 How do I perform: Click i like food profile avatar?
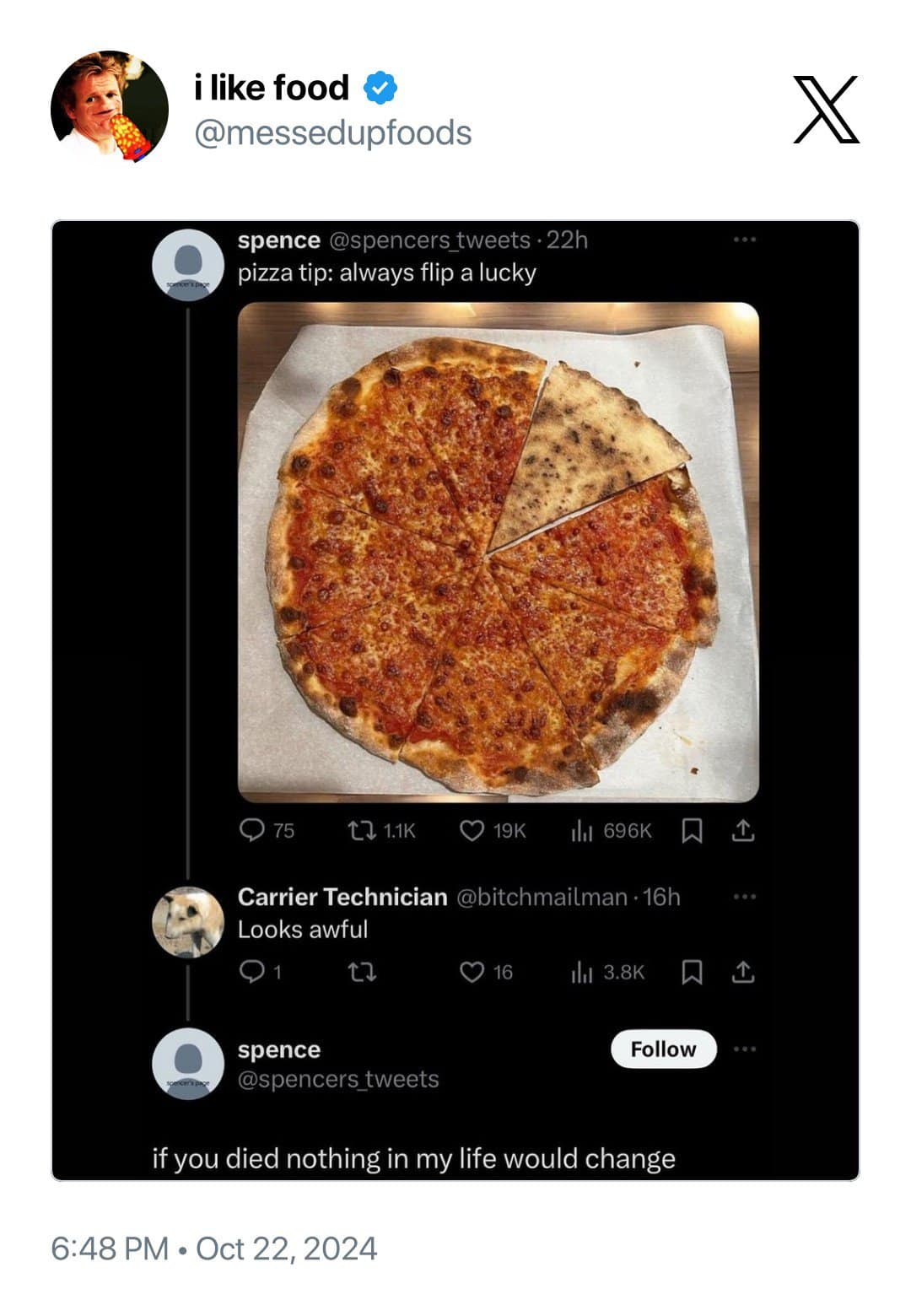click(x=109, y=107)
